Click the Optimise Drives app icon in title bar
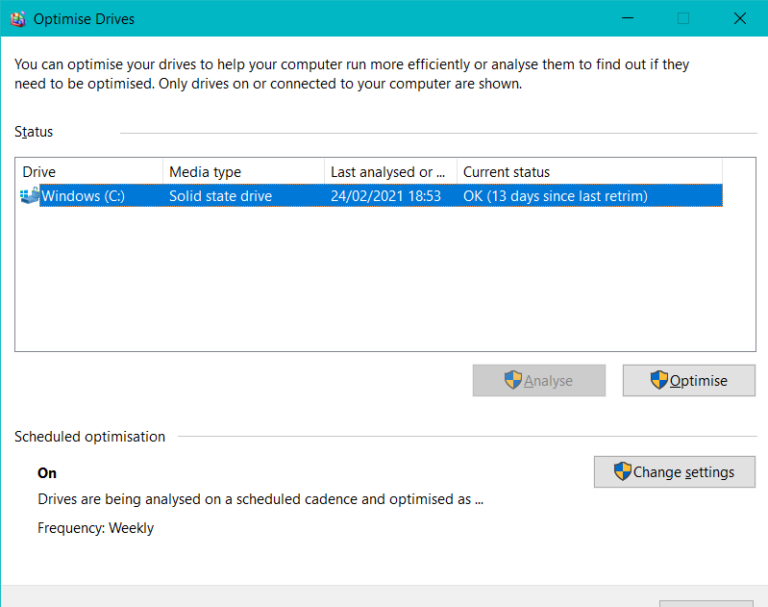Screen dimensions: 768x607 pos(18,19)
